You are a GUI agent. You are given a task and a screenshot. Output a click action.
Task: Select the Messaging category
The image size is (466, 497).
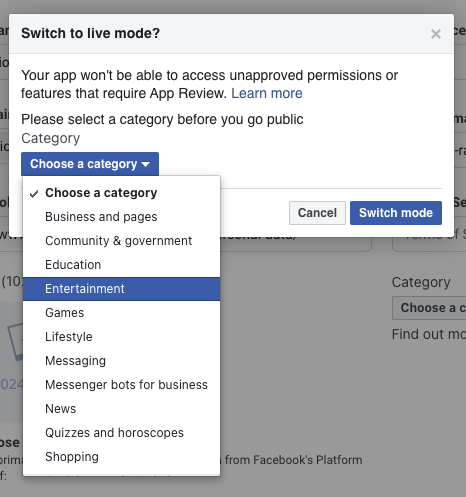(121, 361)
